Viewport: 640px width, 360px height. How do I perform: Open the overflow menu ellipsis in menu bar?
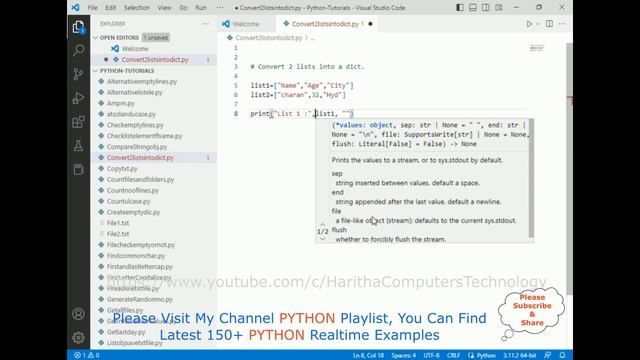point(220,8)
